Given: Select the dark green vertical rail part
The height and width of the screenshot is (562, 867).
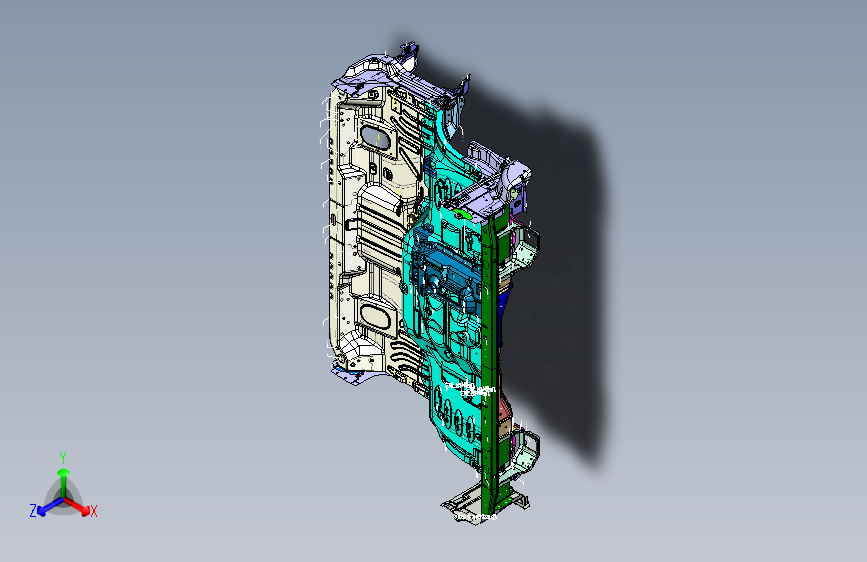Looking at the screenshot, I should point(488,365).
